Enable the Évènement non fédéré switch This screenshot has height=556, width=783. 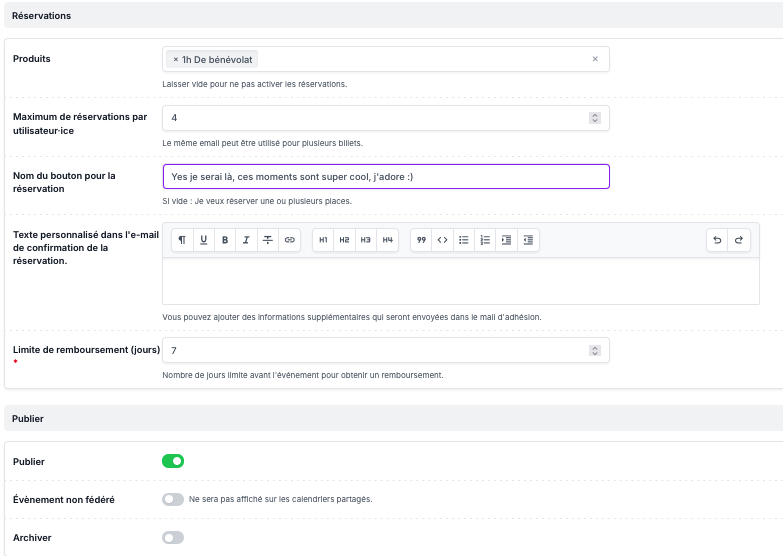coord(173,499)
